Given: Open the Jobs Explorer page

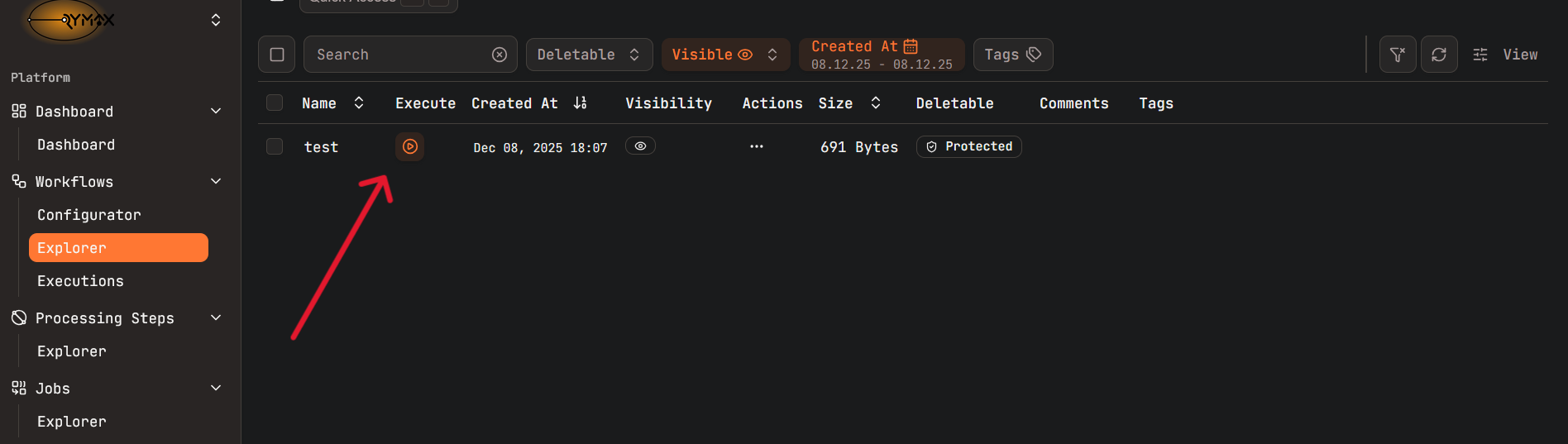Looking at the screenshot, I should pos(118,422).
